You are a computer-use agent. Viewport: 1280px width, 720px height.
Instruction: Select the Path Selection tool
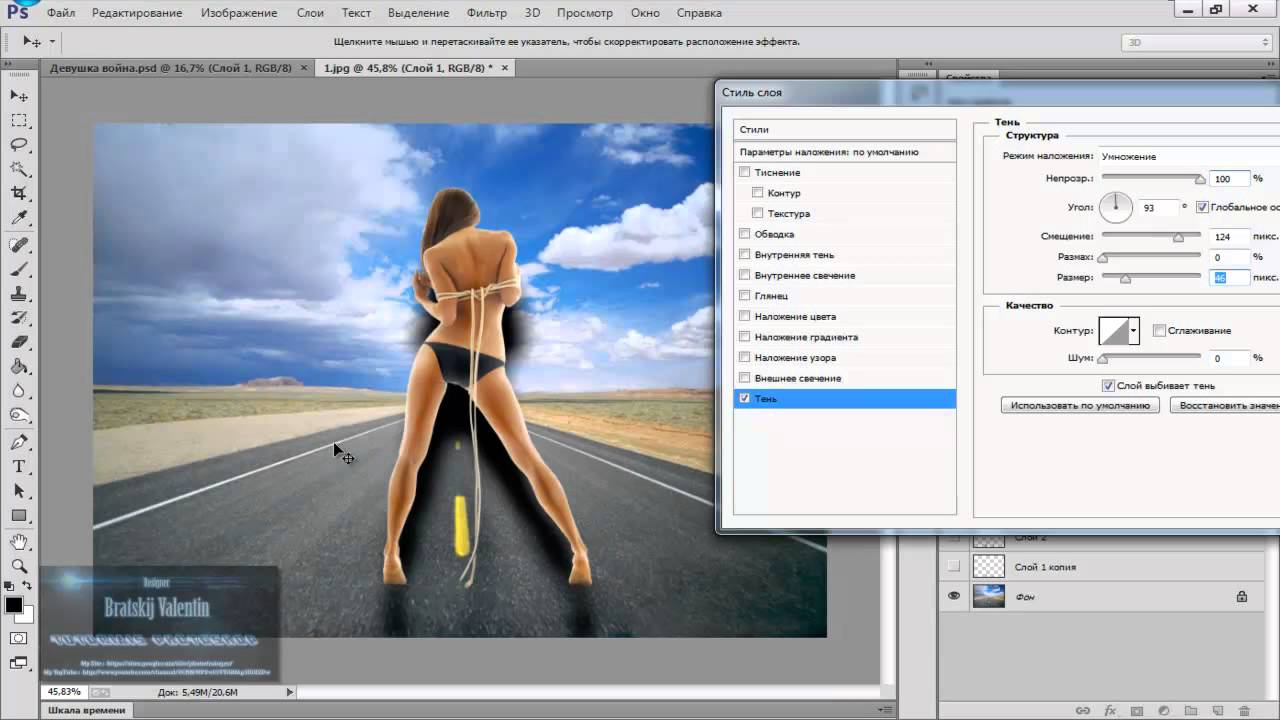point(19,491)
